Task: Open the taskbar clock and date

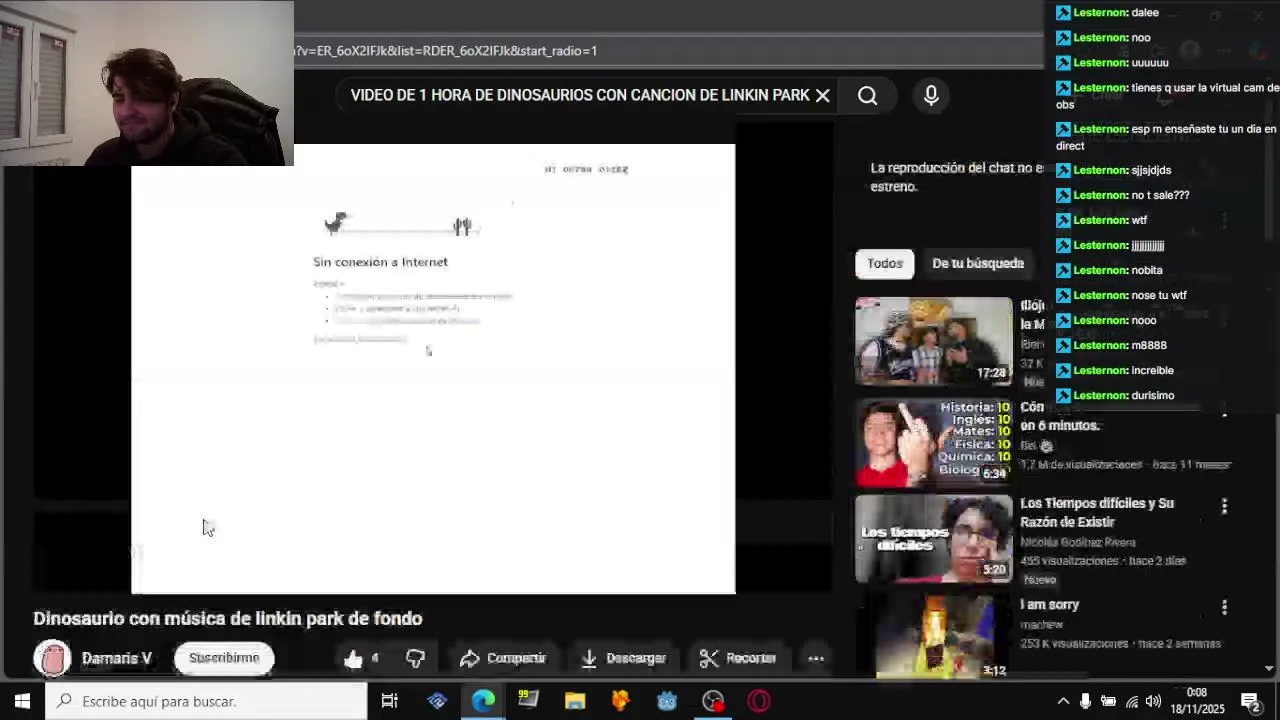Action: 1197,701
